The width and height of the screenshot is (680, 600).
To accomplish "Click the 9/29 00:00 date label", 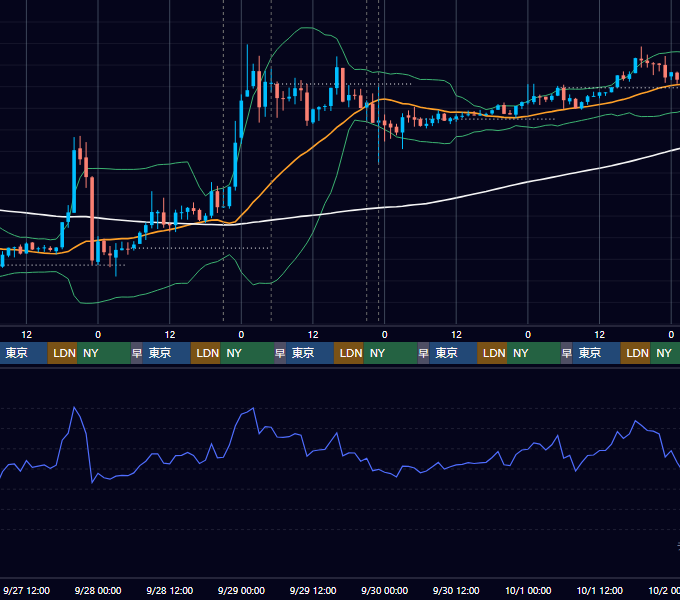I will pos(241,590).
